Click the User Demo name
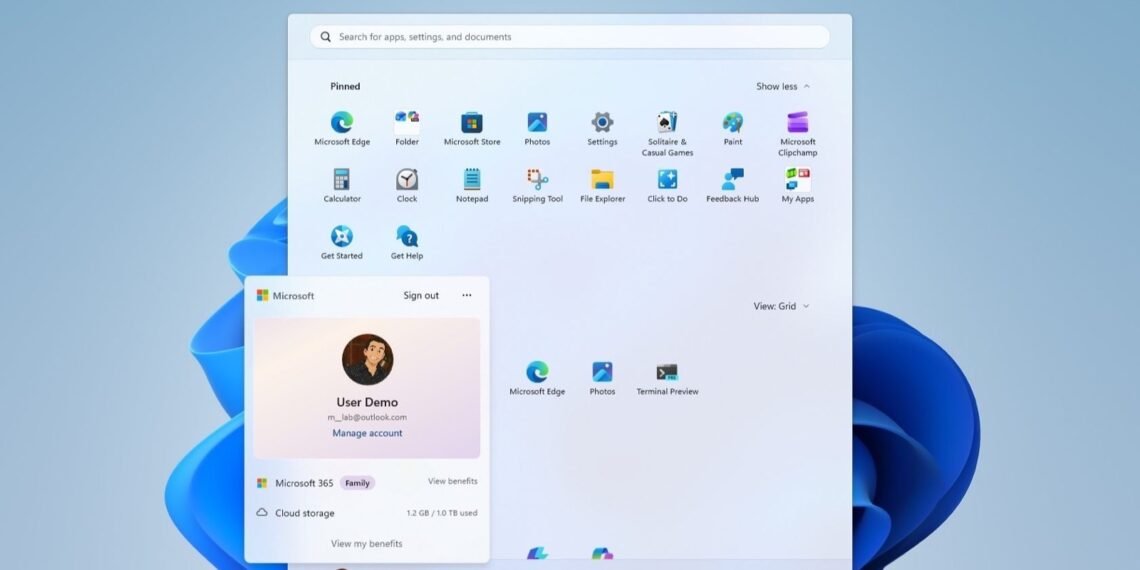The width and height of the screenshot is (1140, 570). 367,402
